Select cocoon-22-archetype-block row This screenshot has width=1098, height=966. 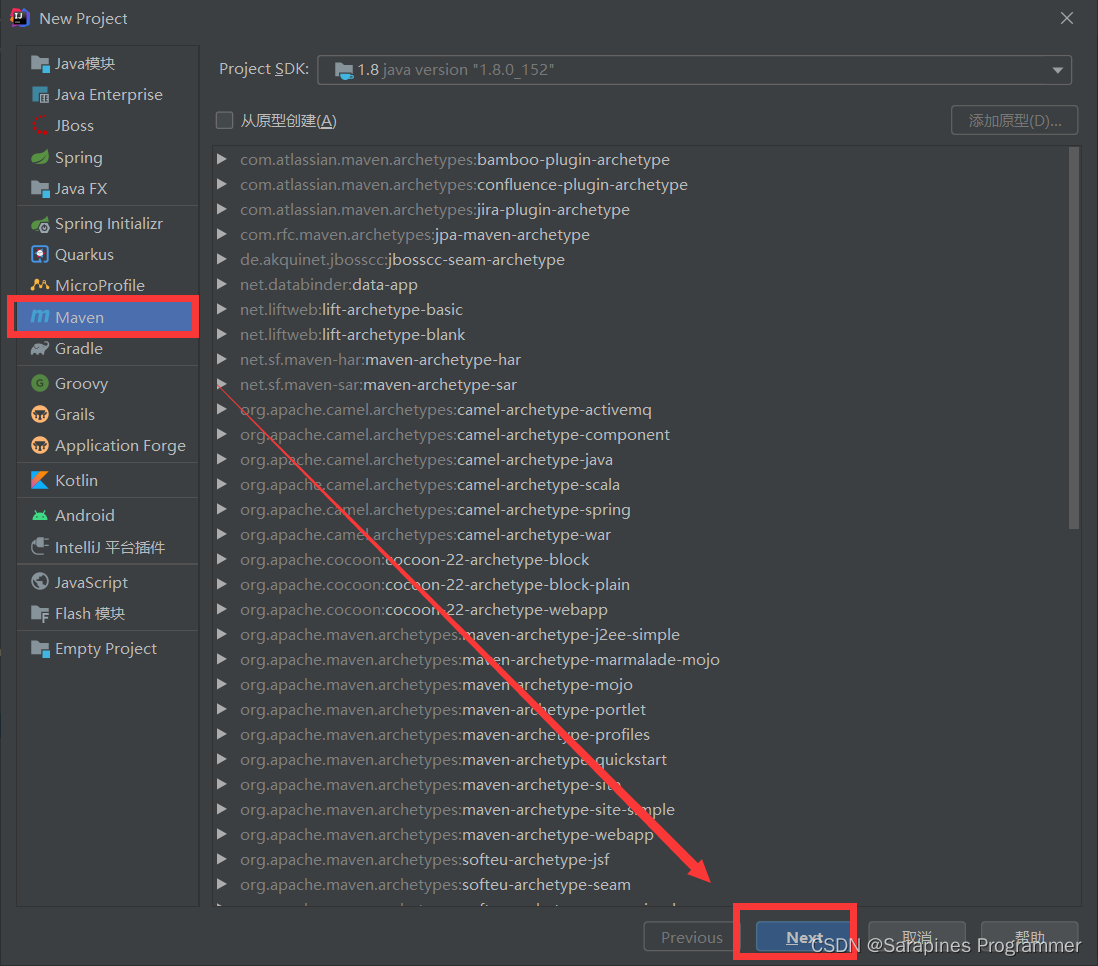pos(641,560)
